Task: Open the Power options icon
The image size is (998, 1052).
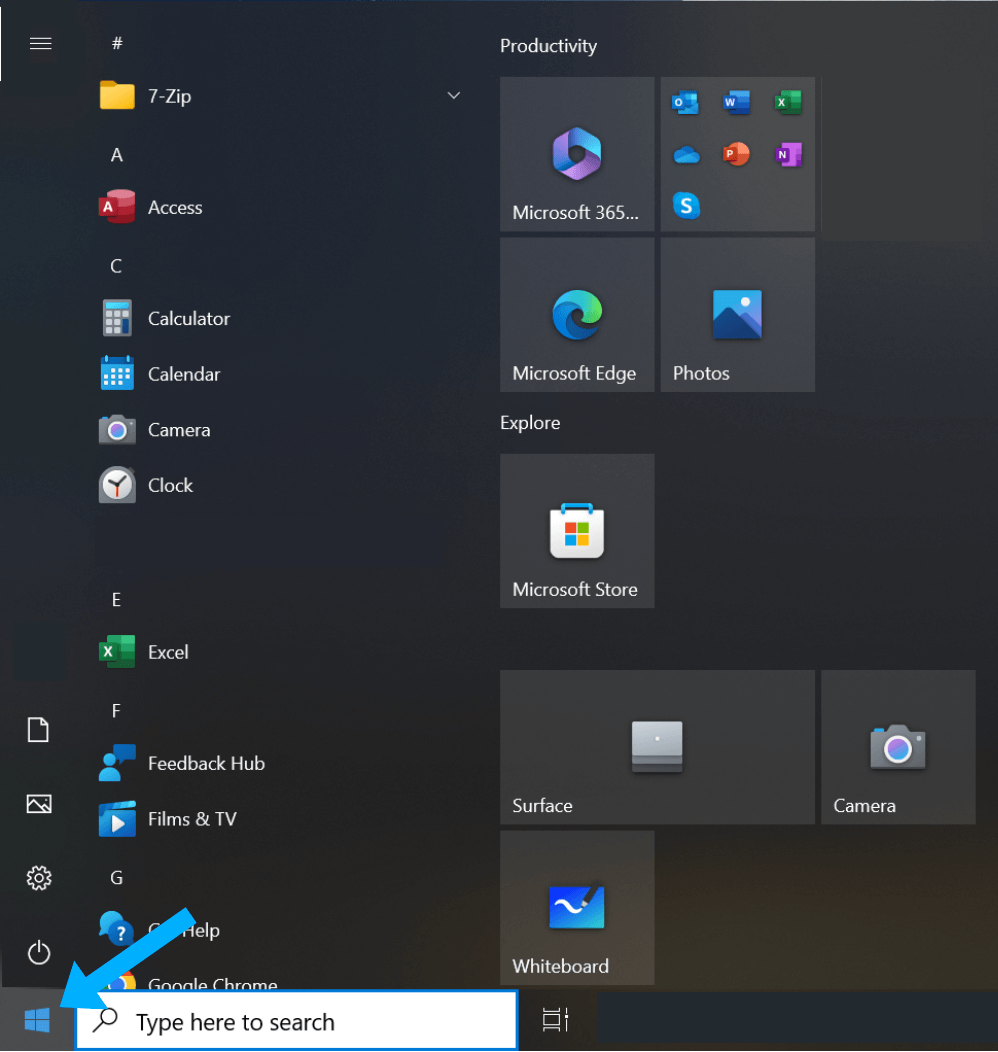Action: coord(39,952)
